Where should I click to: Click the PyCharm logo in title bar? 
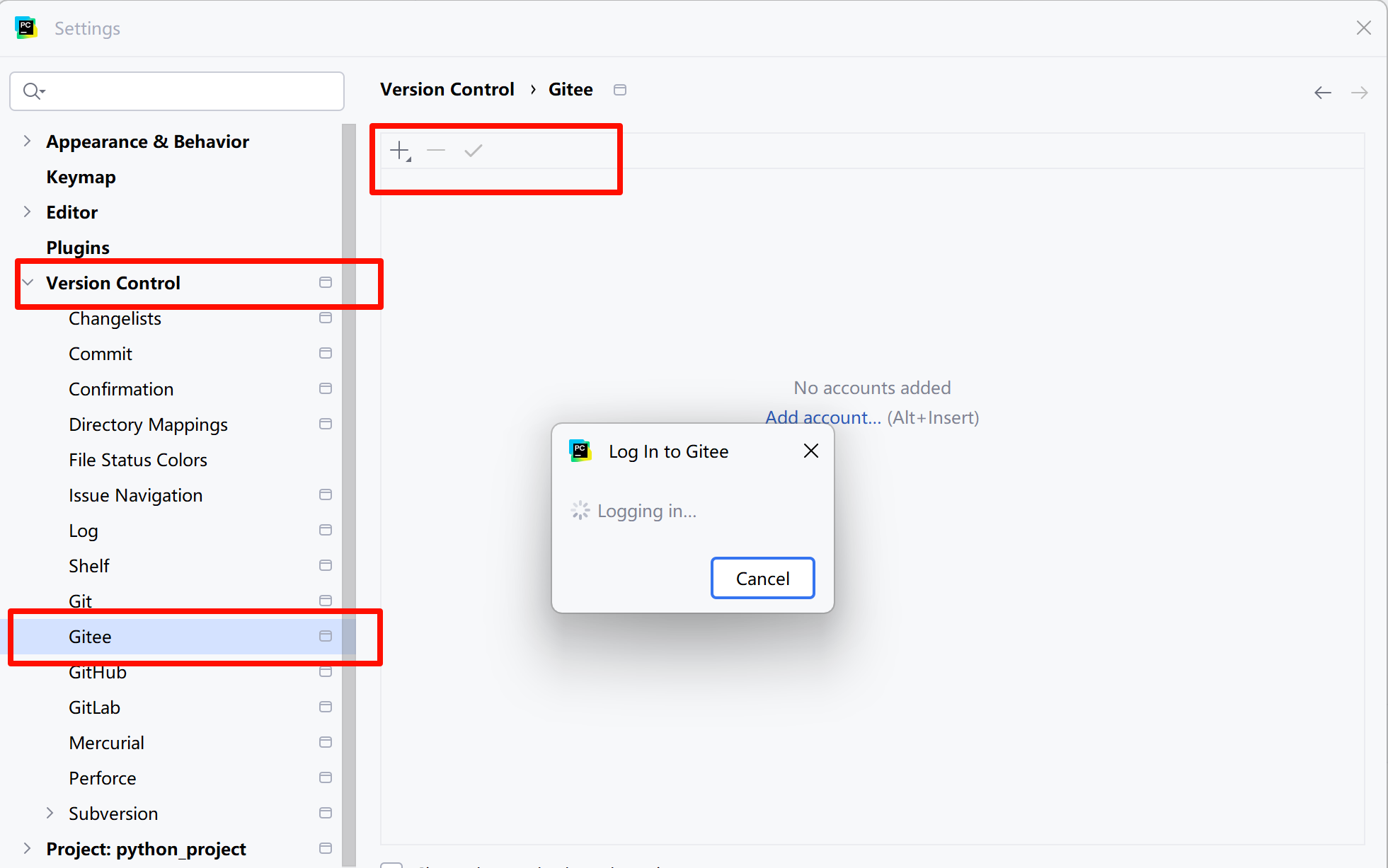click(x=26, y=28)
